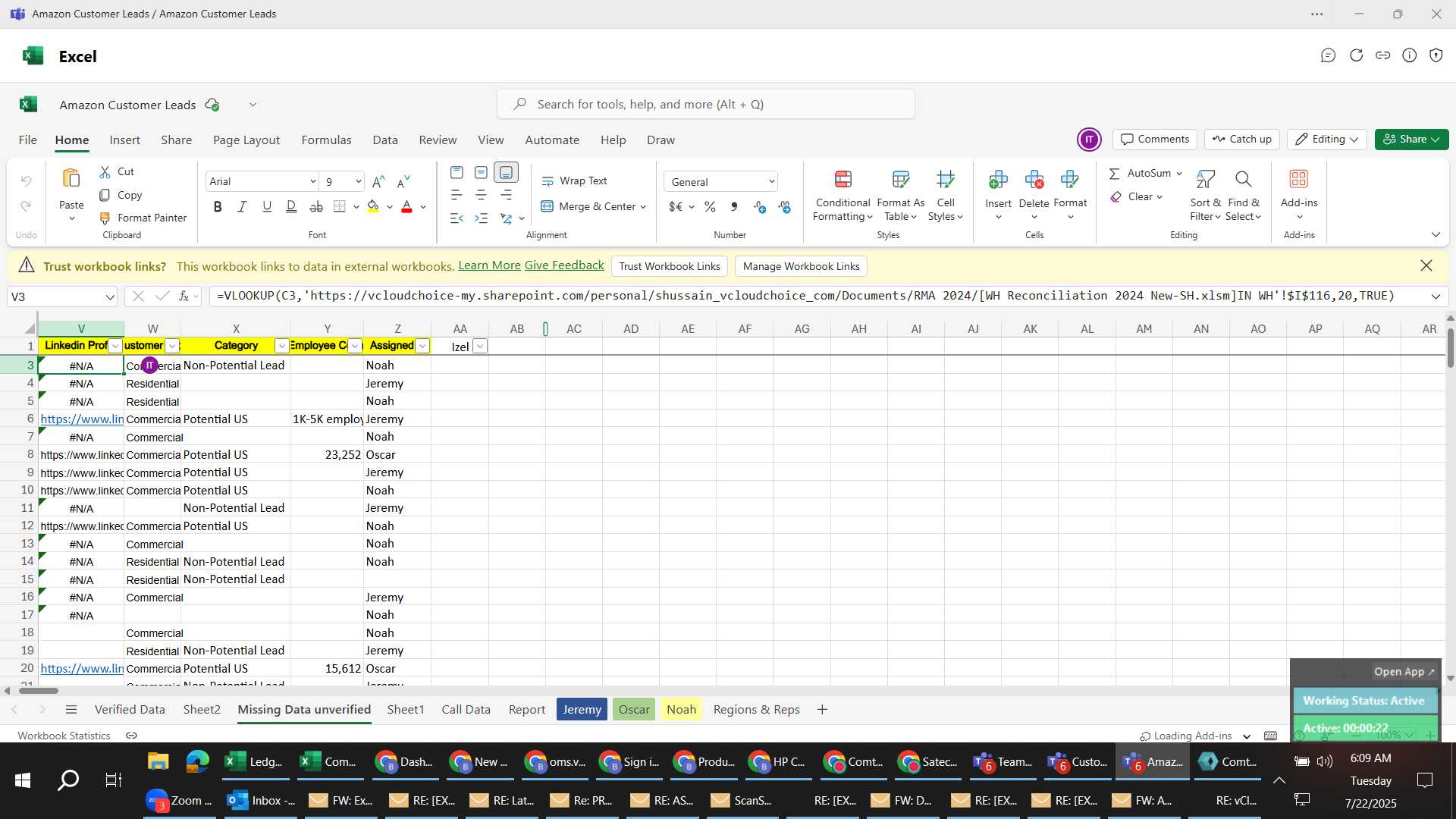Click the Insert cells icon
The width and height of the screenshot is (1456, 819).
[x=998, y=180]
